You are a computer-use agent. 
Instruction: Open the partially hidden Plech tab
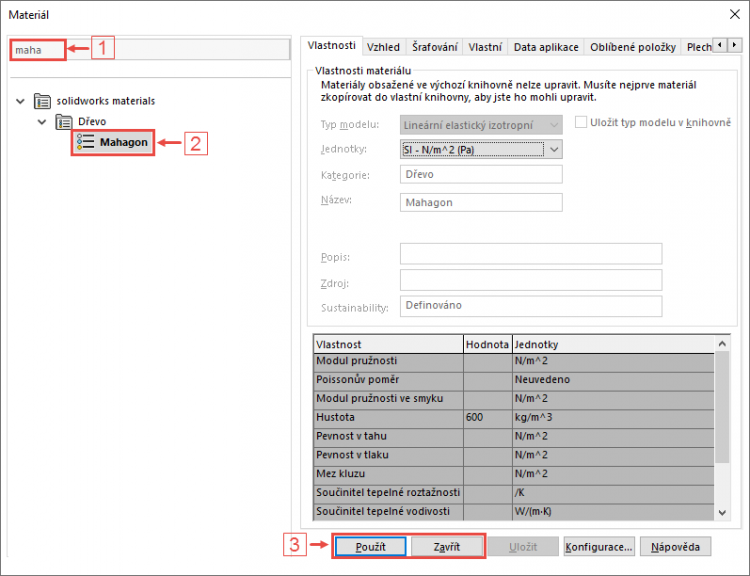tap(698, 47)
